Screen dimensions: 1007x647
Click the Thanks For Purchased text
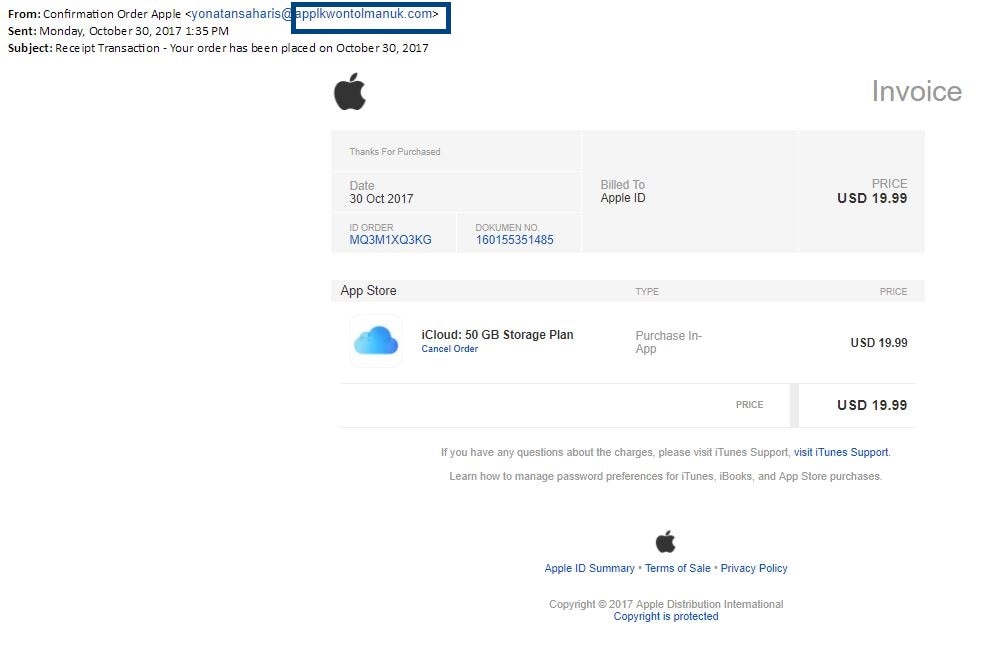coord(395,152)
